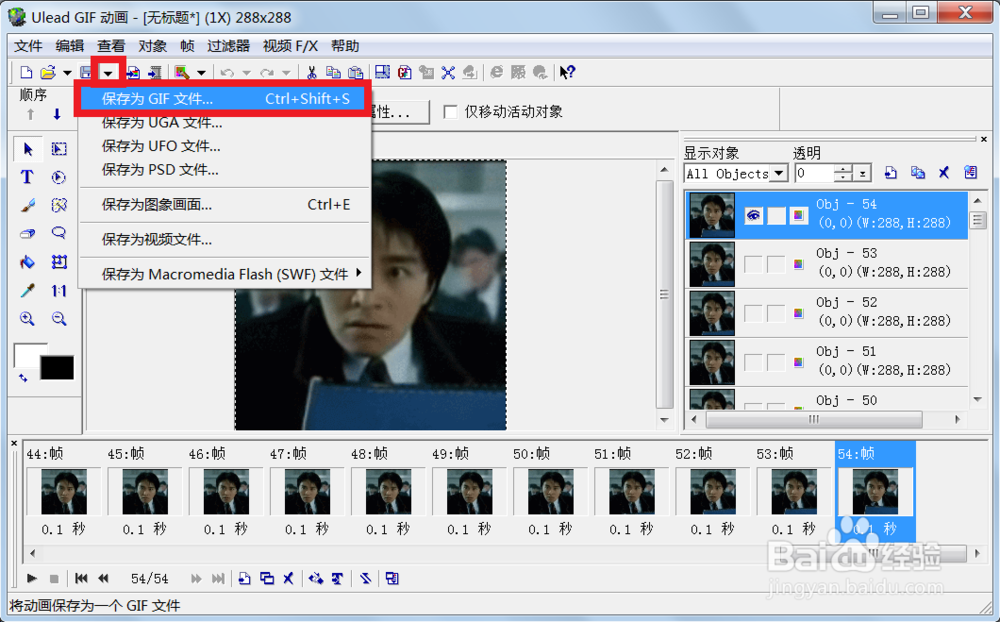The height and width of the screenshot is (622, 1000).
Task: Click the What's This help arrow icon
Action: click(x=567, y=73)
